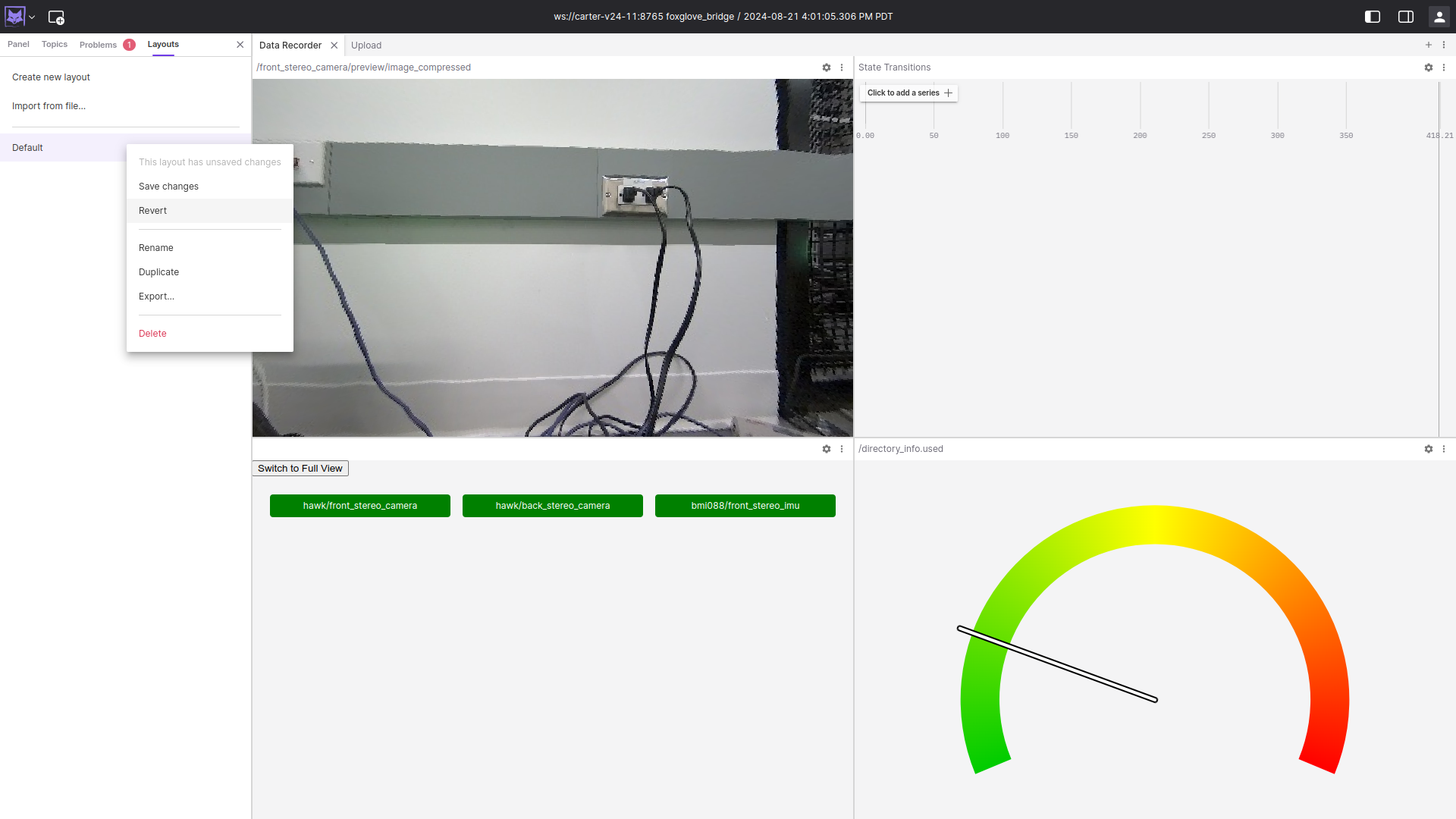The width and height of the screenshot is (1456, 819).
Task: Open more options menu on the gauge panel
Action: tap(1444, 449)
